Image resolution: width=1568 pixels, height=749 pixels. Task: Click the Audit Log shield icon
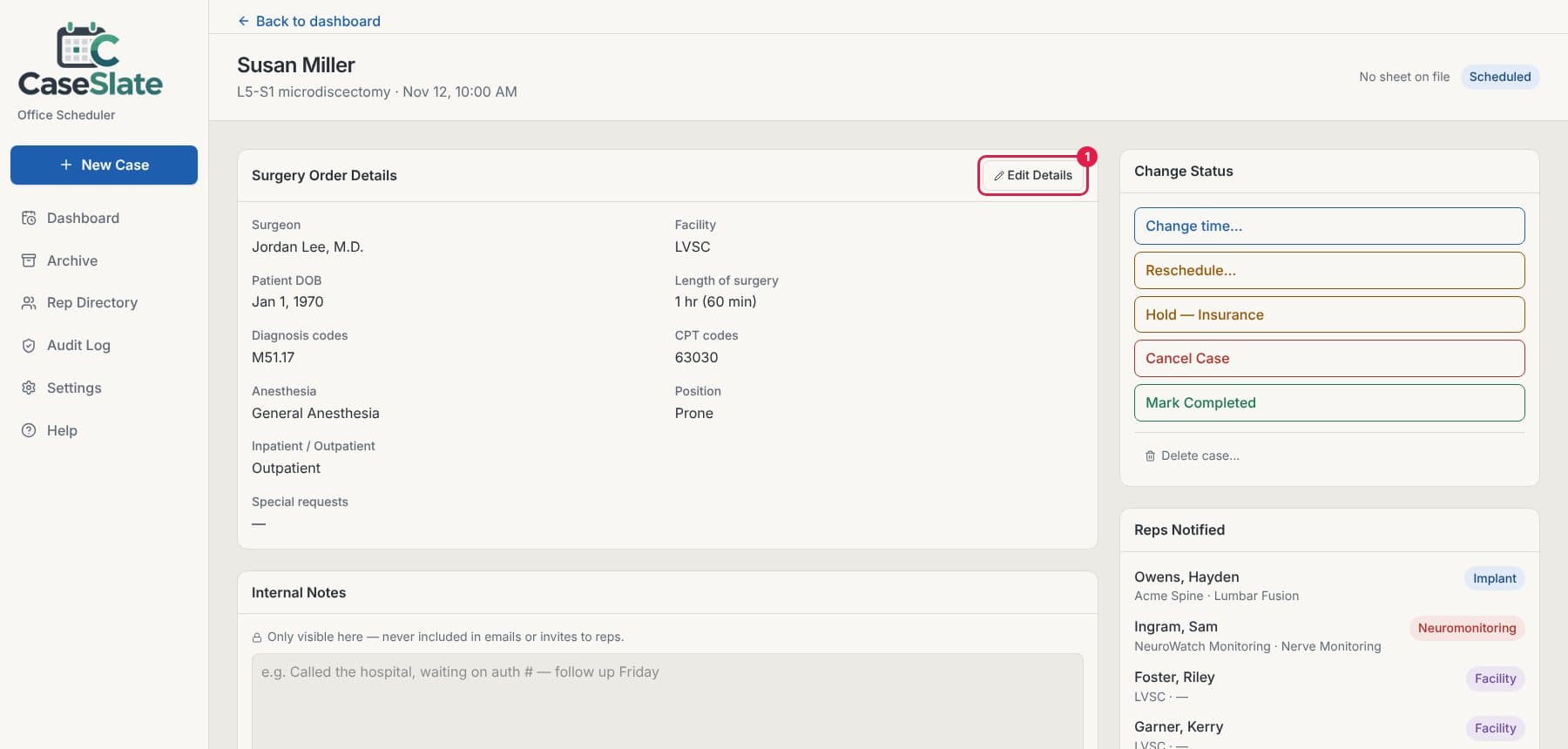point(29,345)
